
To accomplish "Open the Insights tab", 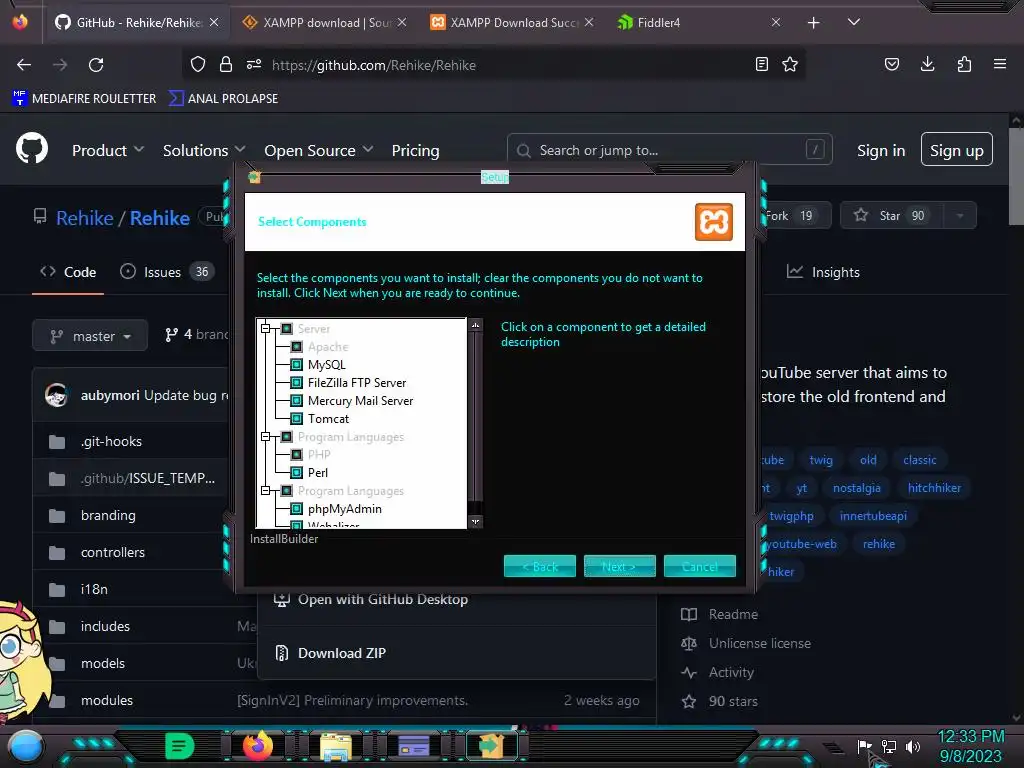I will (x=823, y=272).
